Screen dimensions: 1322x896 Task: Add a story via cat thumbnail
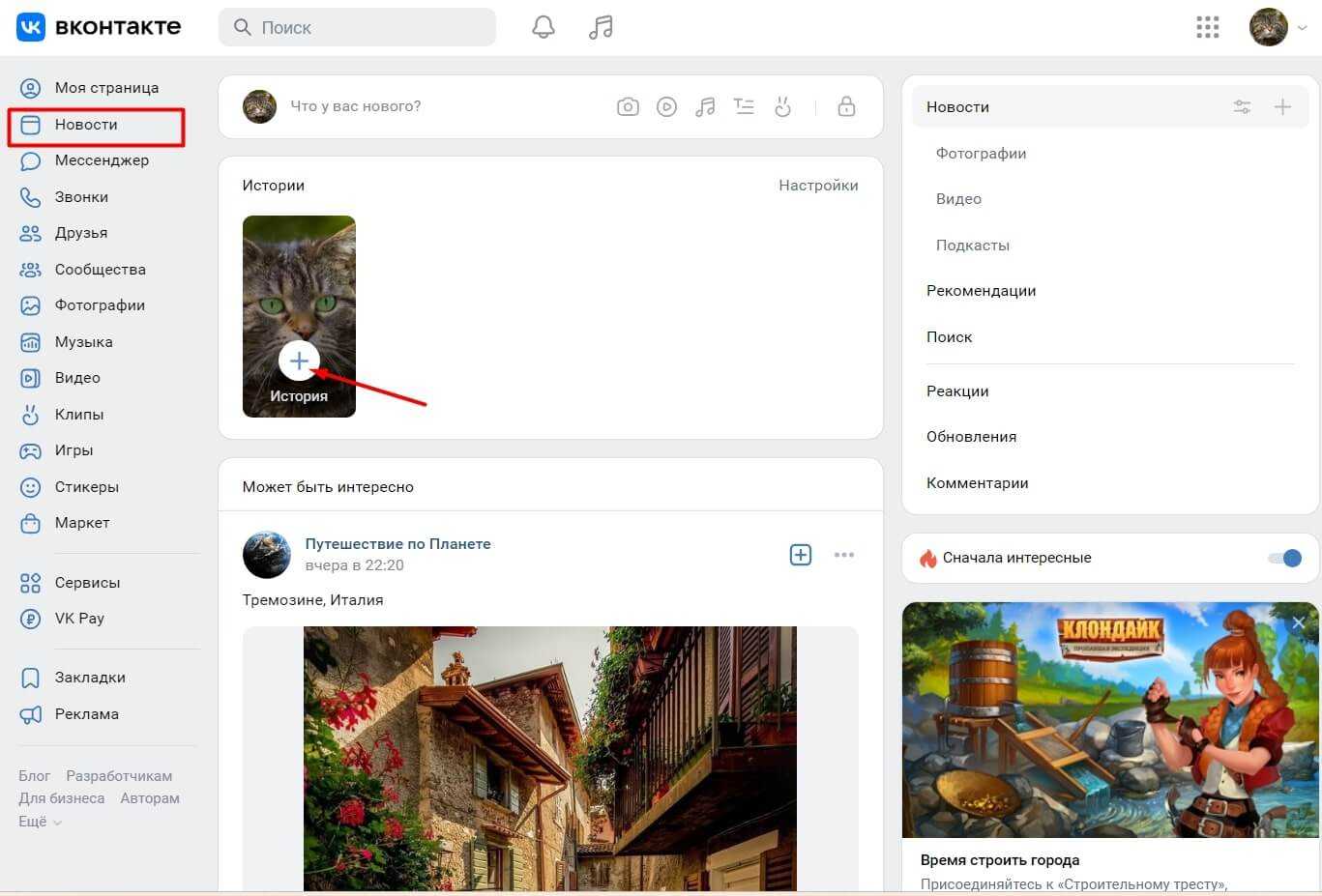[x=299, y=361]
